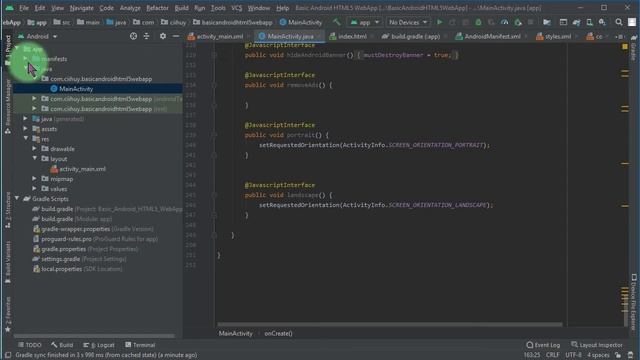Collapse the layout folder

point(35,159)
